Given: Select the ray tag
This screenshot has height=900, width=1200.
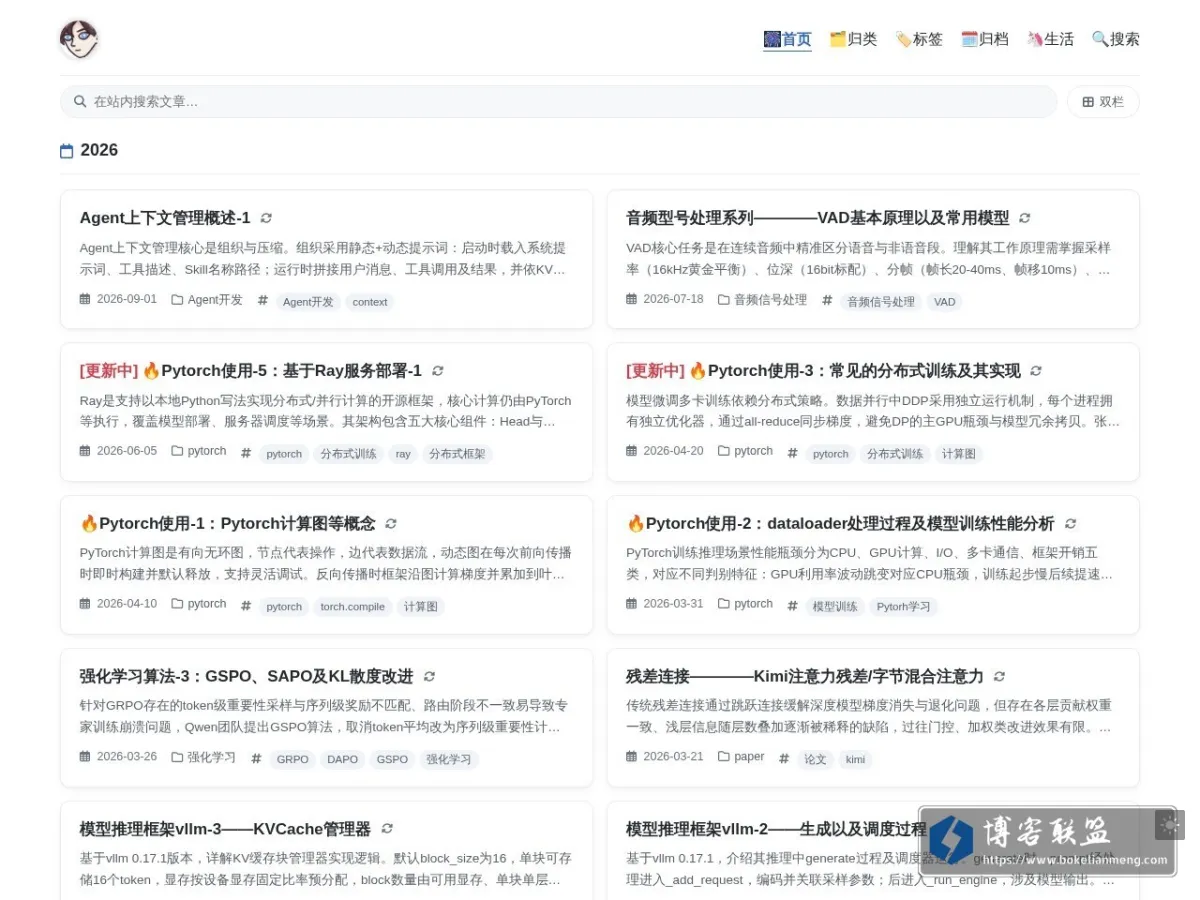Looking at the screenshot, I should (403, 454).
